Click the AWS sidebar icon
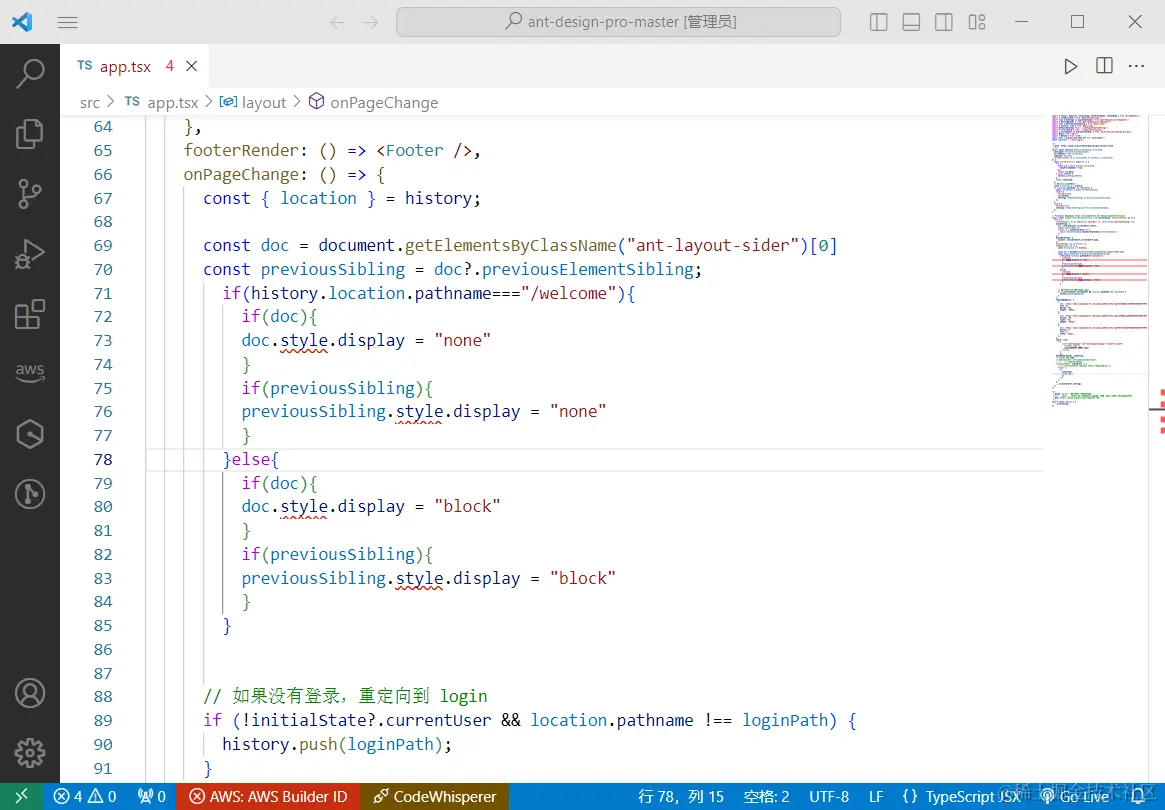 click(30, 373)
